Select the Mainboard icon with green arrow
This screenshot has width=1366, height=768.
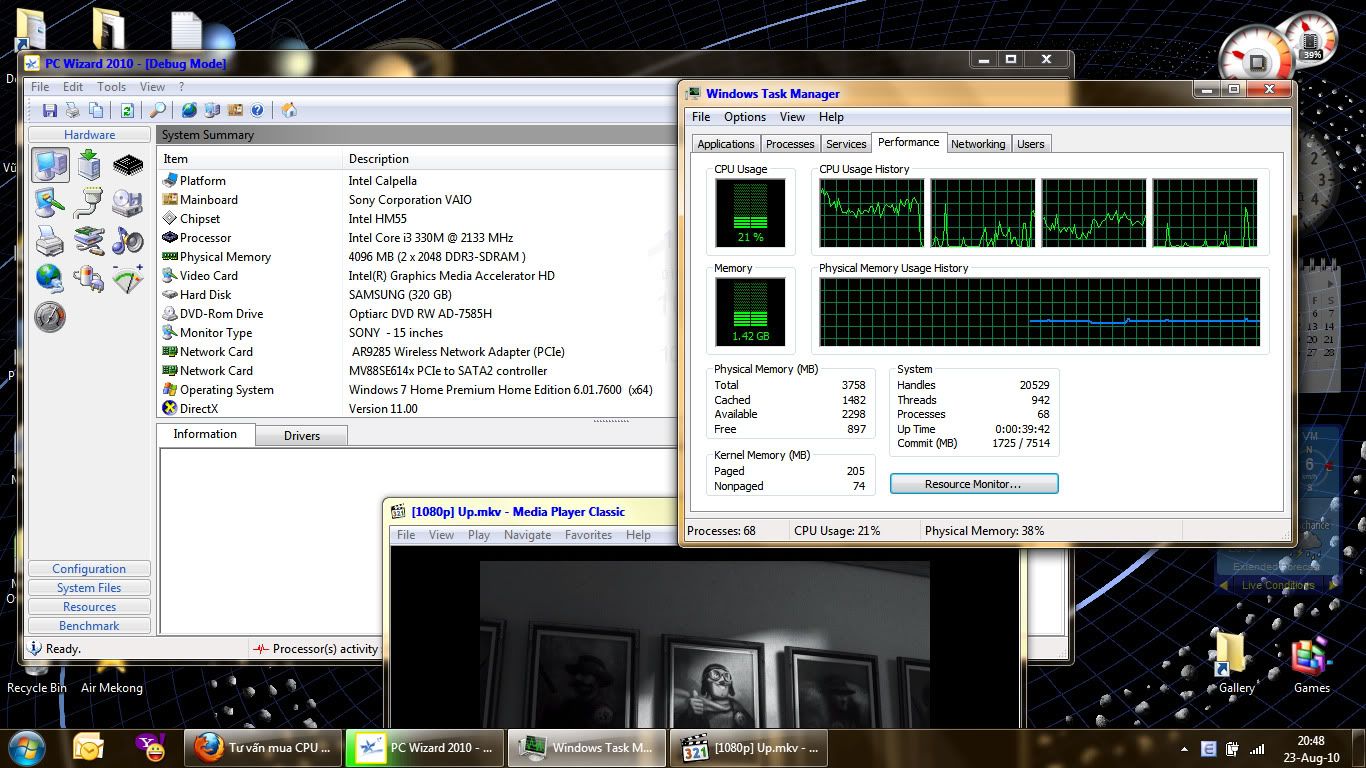click(89, 165)
